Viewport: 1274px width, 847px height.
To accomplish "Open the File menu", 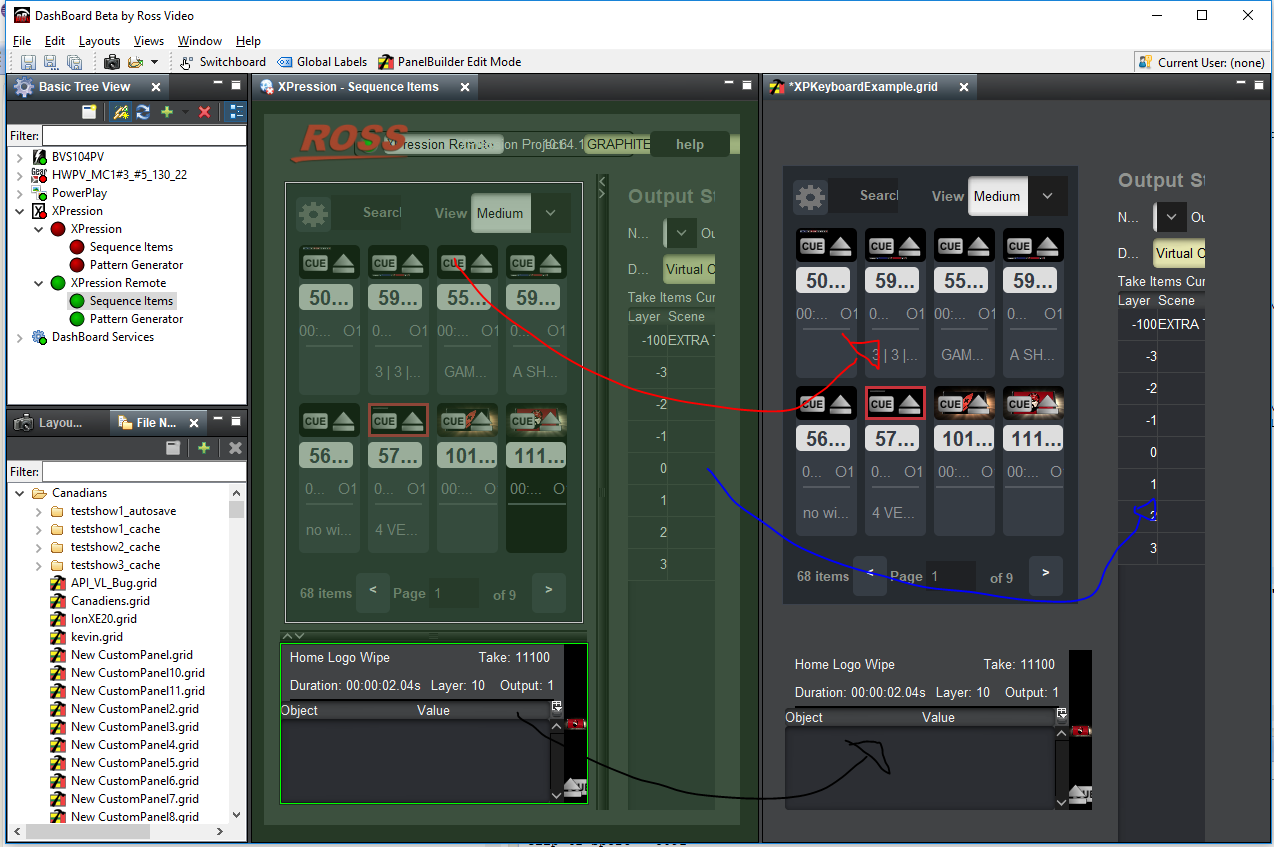I will click(22, 41).
